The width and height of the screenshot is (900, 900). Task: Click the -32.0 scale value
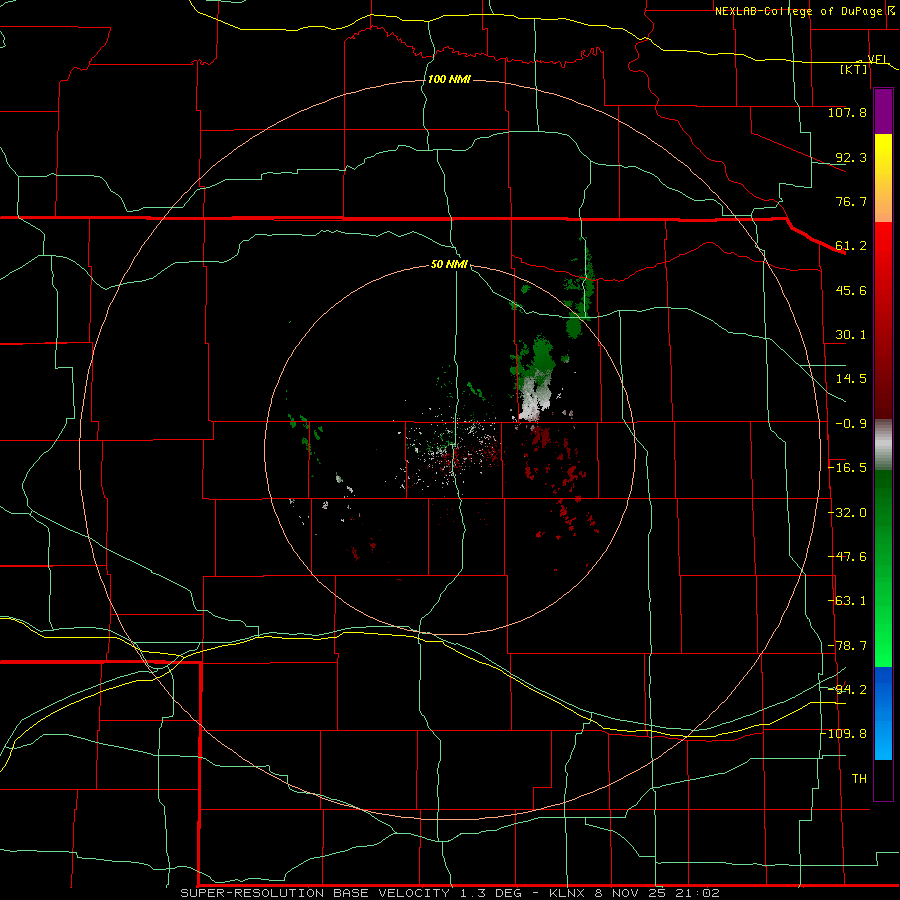point(847,513)
